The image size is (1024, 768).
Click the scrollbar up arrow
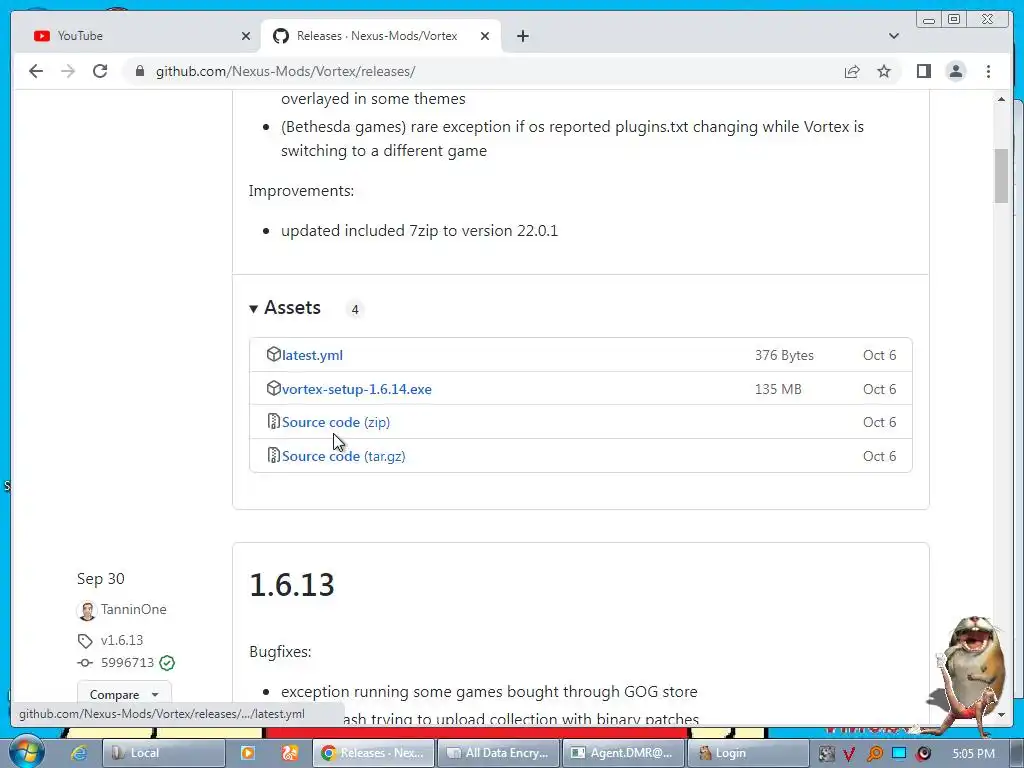tap(1001, 99)
